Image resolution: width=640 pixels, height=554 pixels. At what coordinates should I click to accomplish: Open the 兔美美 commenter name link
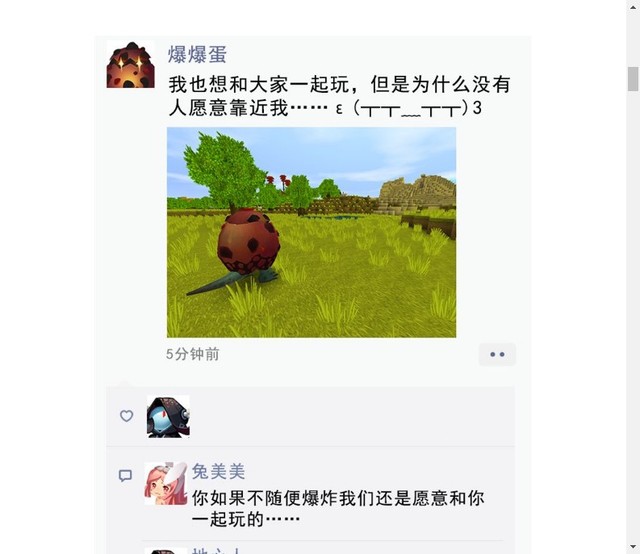pos(218,472)
